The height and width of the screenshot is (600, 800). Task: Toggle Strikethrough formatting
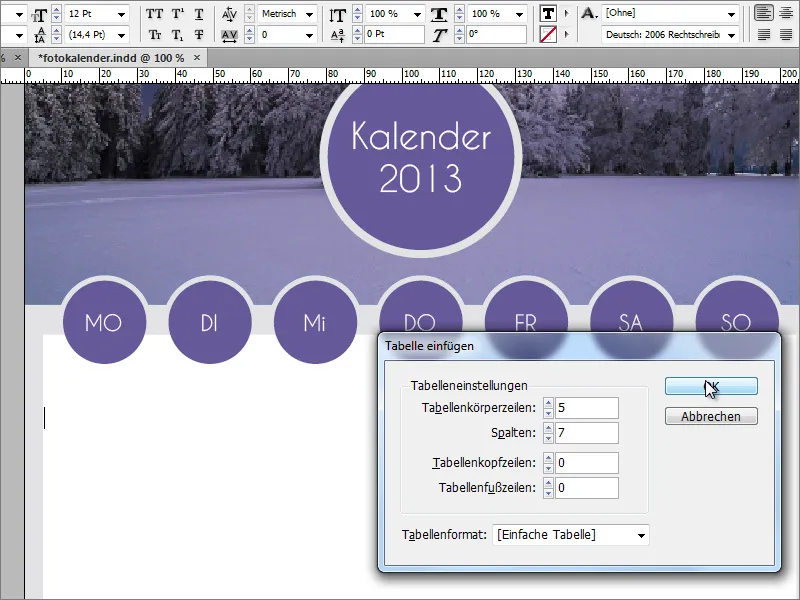coord(199,35)
